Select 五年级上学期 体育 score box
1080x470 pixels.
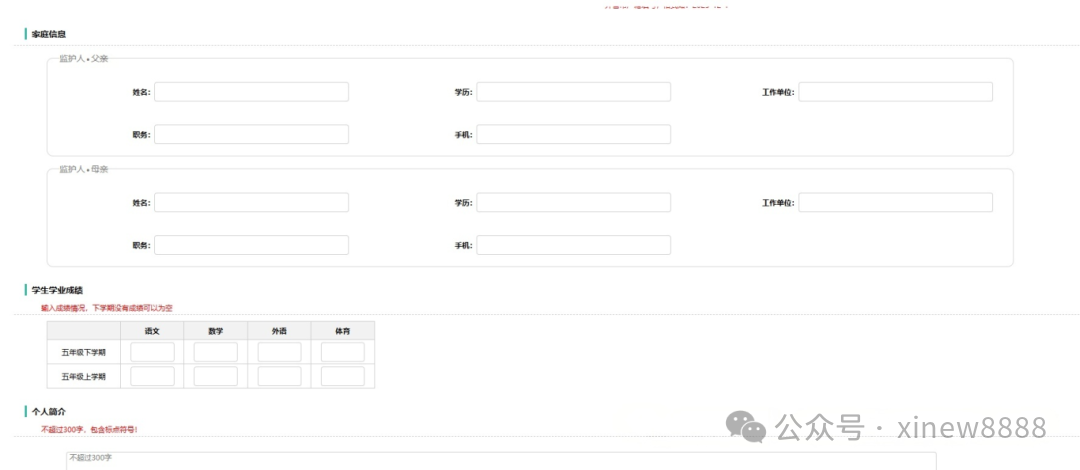coord(342,376)
